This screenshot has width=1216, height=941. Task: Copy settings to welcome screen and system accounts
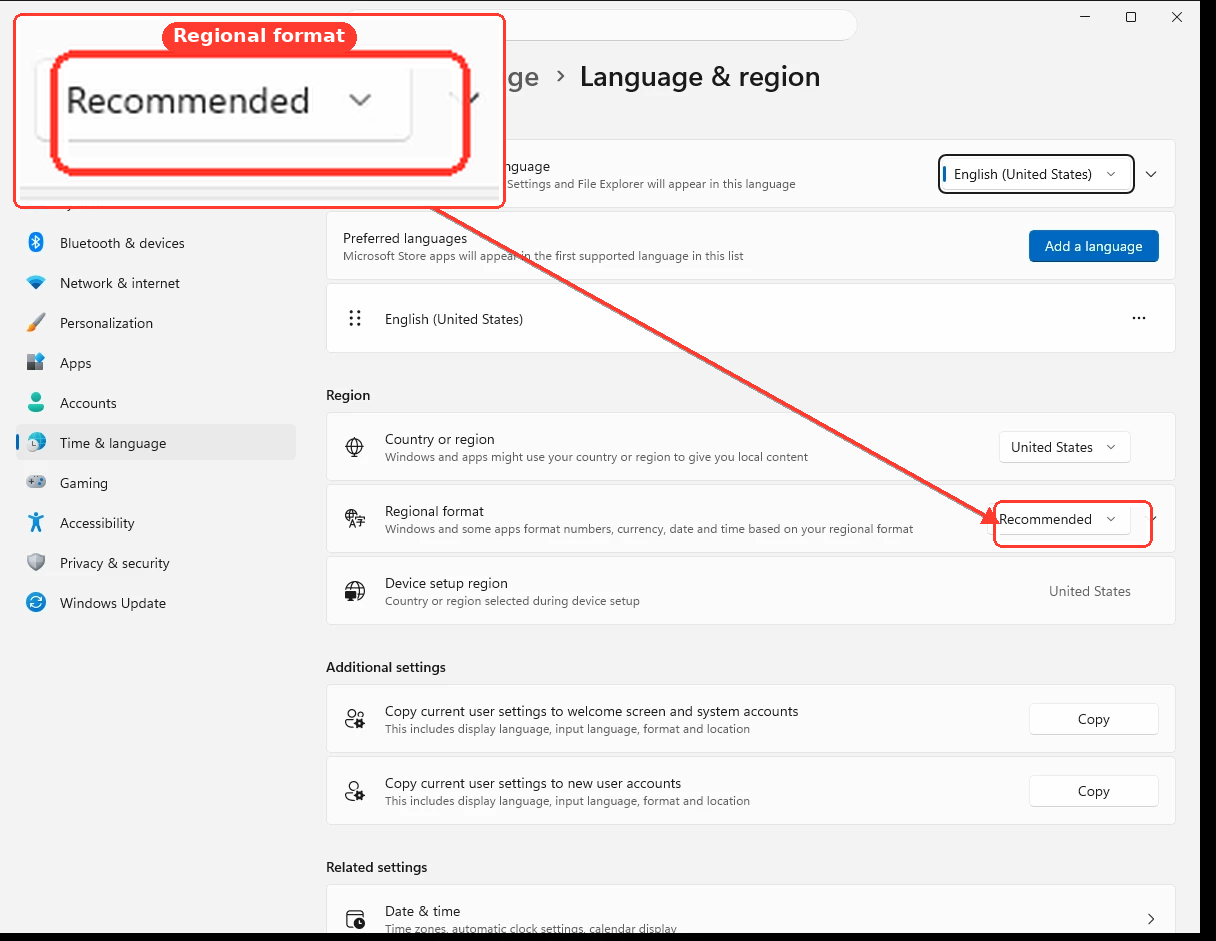[1093, 719]
